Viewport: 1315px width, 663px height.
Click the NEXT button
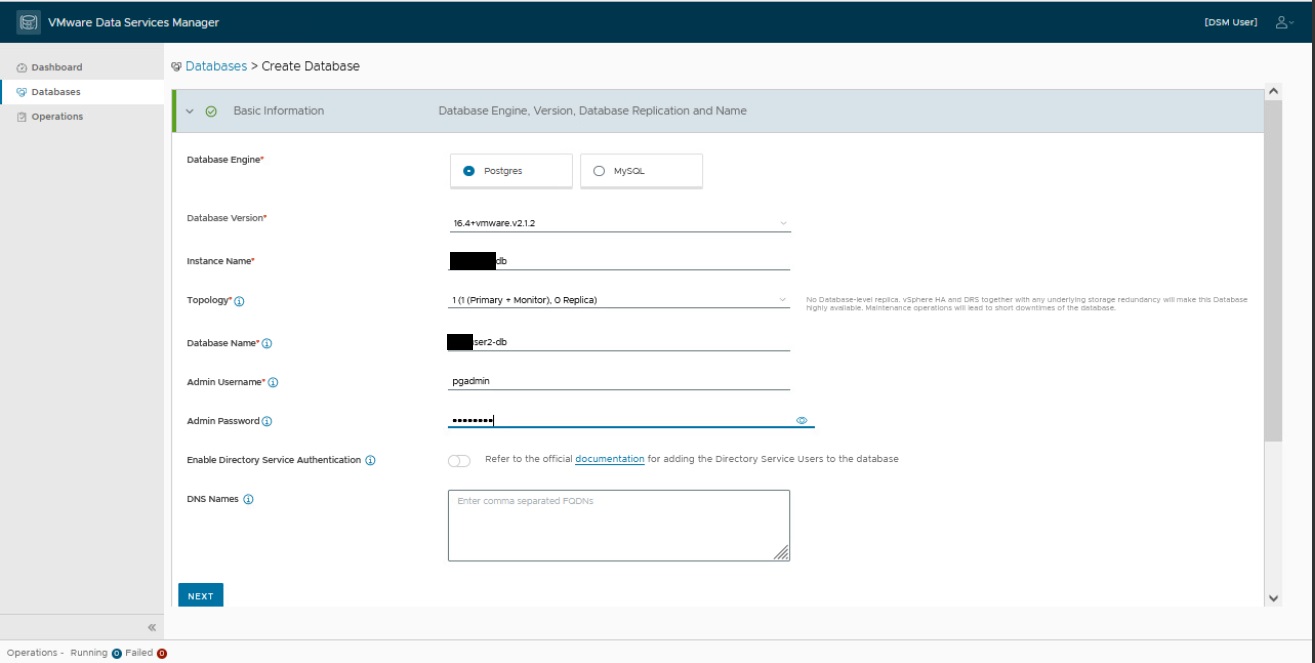tap(201, 596)
